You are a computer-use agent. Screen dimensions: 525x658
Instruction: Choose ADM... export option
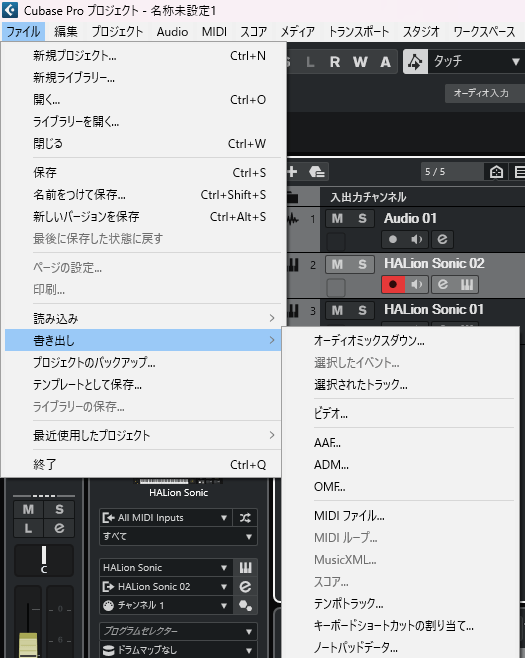pyautogui.click(x=401, y=465)
